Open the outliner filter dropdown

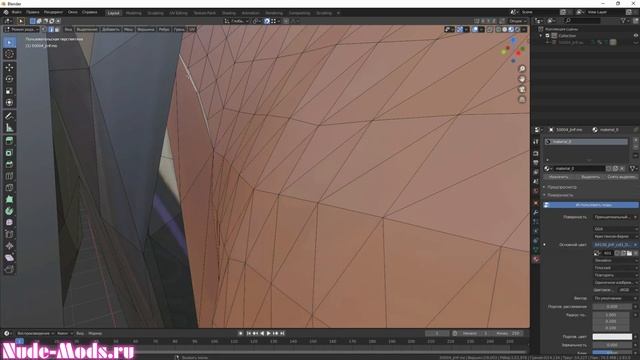pyautogui.click(x=625, y=20)
